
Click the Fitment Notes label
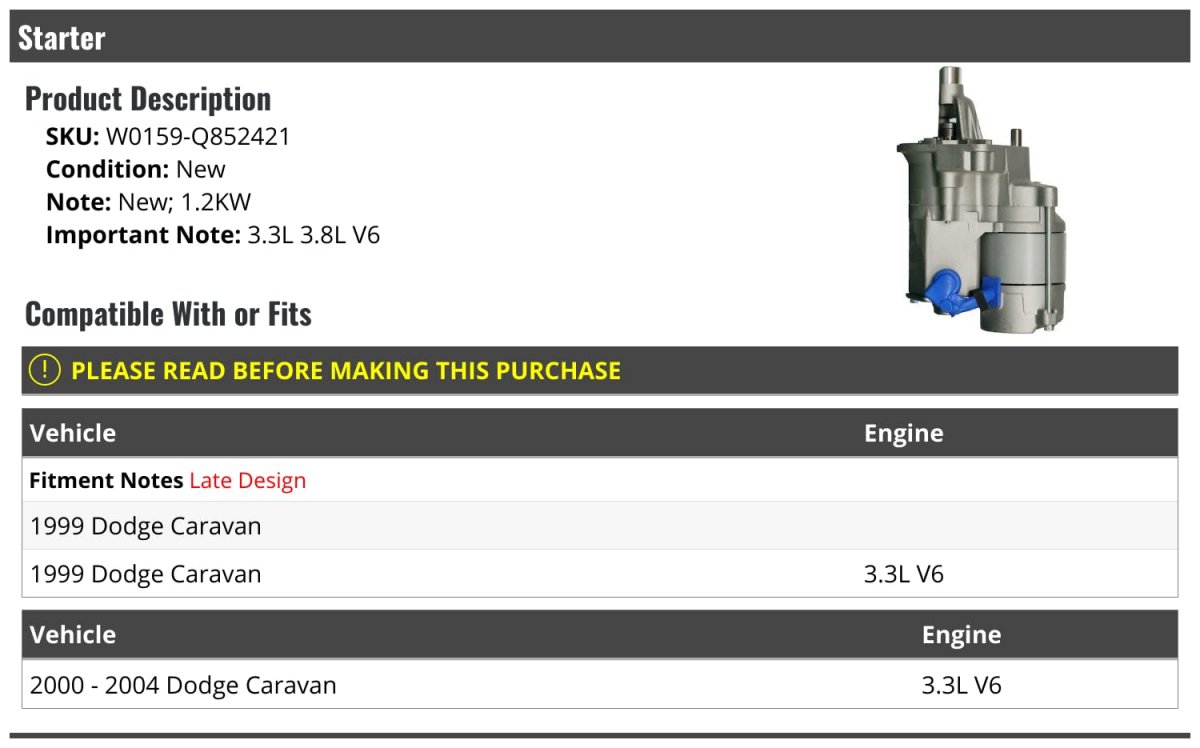(x=106, y=481)
